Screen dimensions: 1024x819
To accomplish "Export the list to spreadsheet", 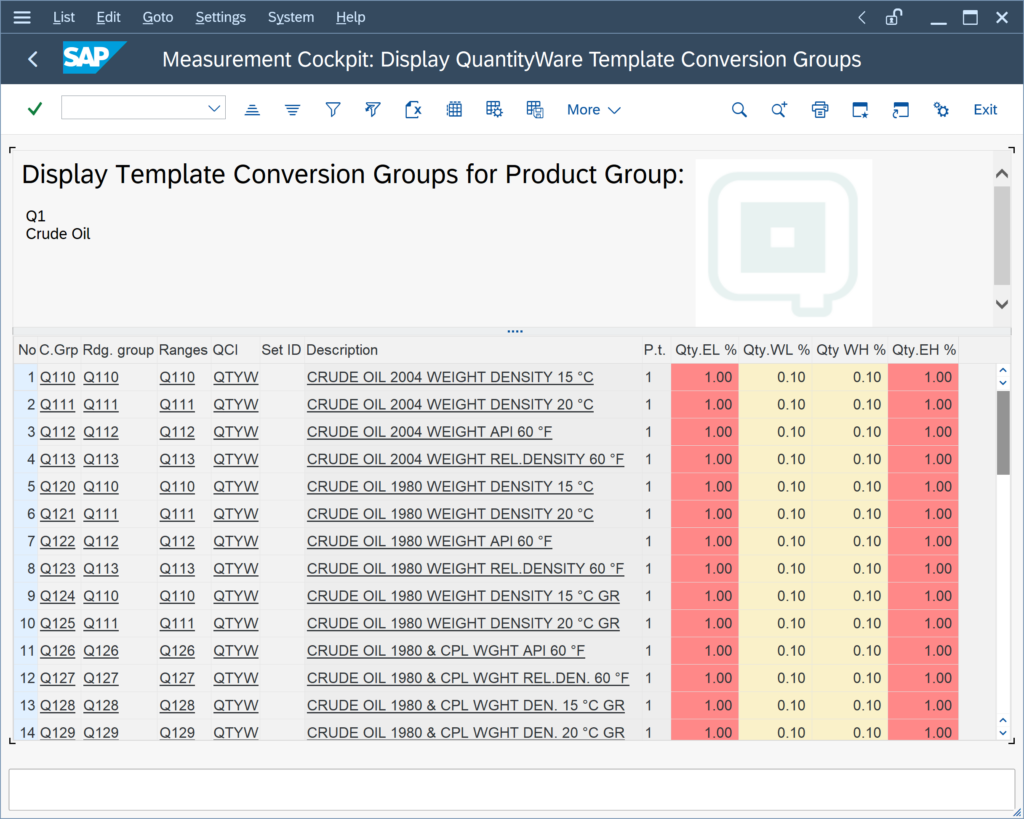I will tap(413, 110).
